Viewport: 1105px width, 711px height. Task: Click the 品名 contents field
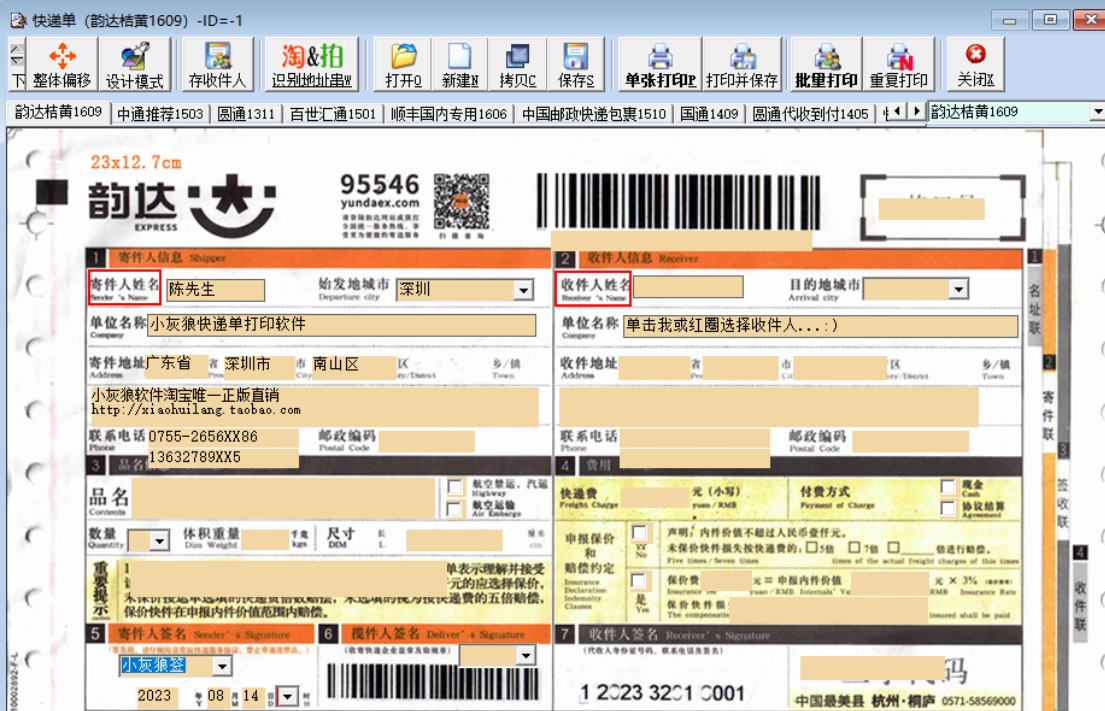[x=284, y=499]
